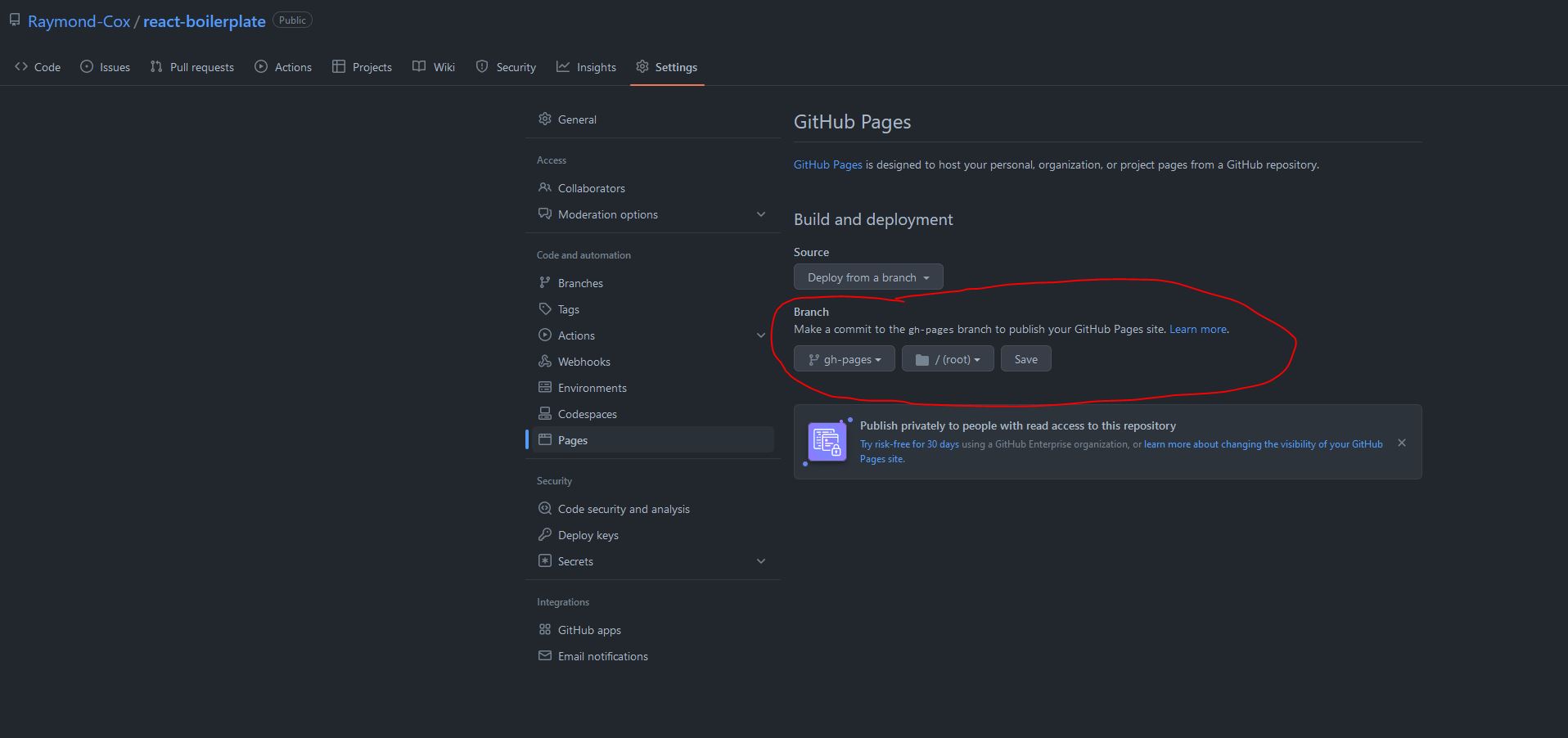Open Collaborators settings page

point(653,188)
